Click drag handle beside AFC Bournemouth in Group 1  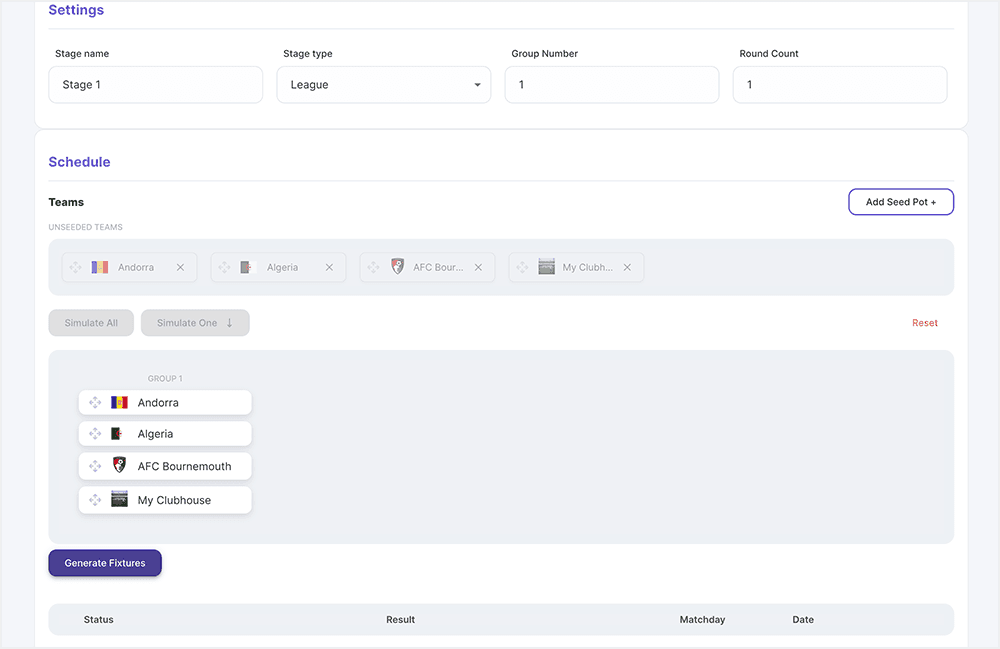95,466
